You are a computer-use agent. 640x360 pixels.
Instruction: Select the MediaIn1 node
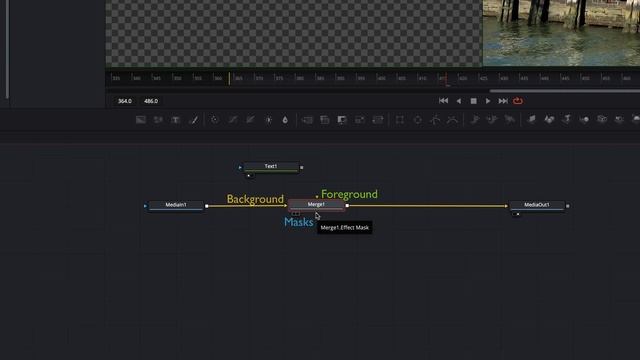coord(176,205)
